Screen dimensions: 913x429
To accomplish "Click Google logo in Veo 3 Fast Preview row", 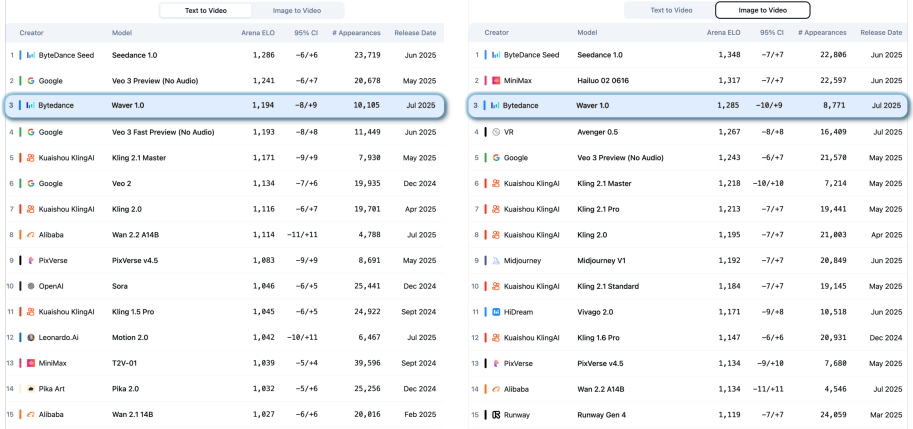I will [x=31, y=132].
